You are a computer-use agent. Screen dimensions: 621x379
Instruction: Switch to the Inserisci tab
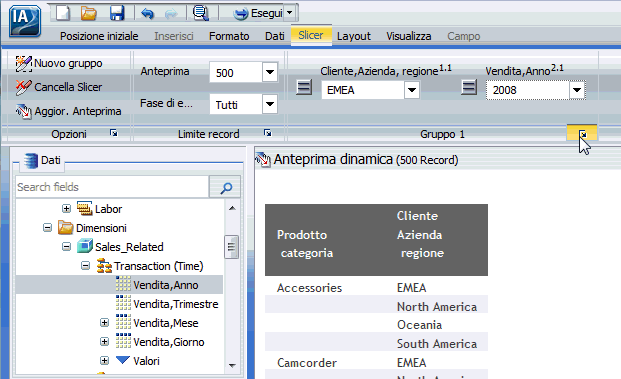pos(174,36)
